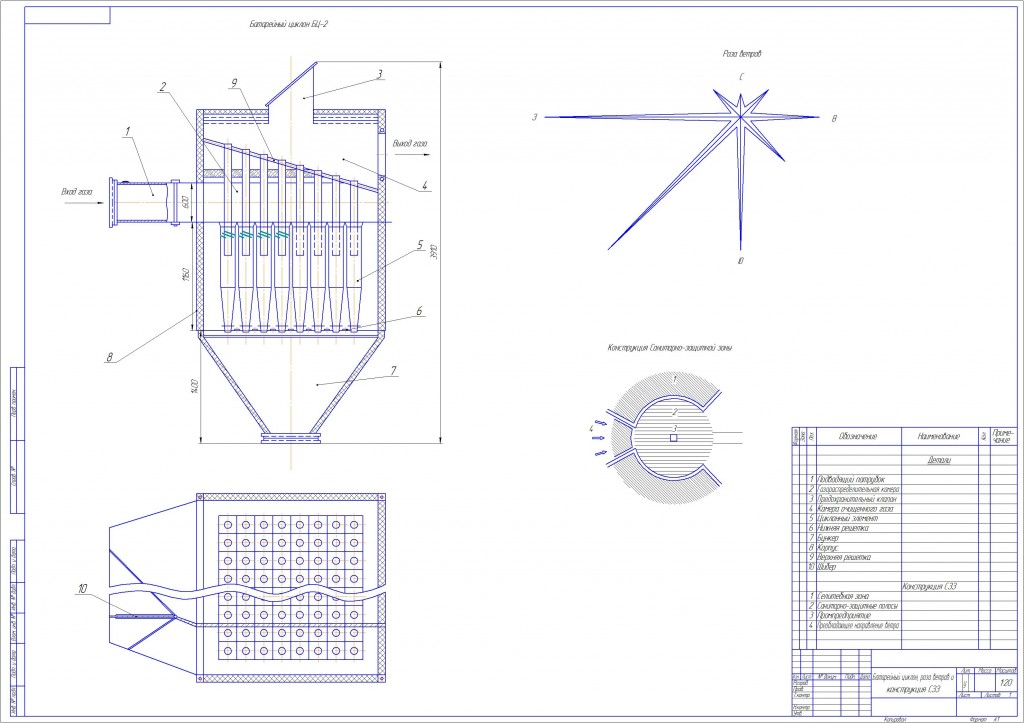1024x723 pixels.
Task: Click the '1400' bunker height dimension
Action: click(194, 386)
